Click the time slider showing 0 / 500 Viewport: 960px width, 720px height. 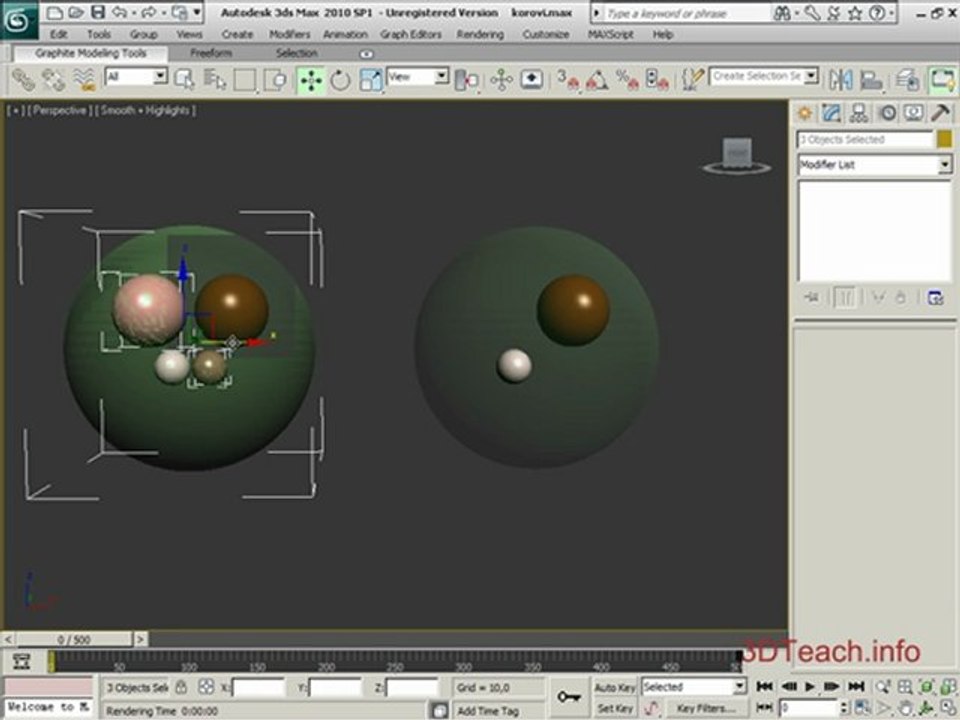pyautogui.click(x=74, y=639)
